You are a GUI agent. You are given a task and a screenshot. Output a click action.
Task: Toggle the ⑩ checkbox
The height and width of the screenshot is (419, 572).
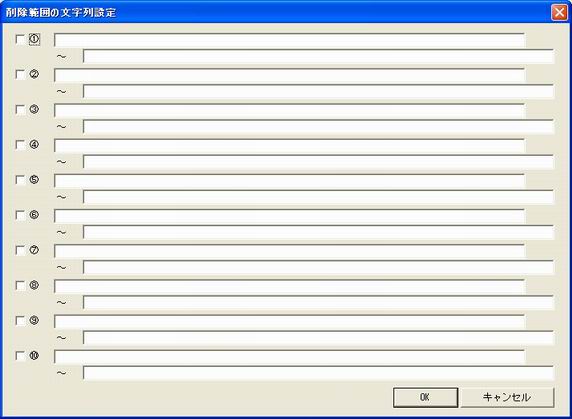20,356
